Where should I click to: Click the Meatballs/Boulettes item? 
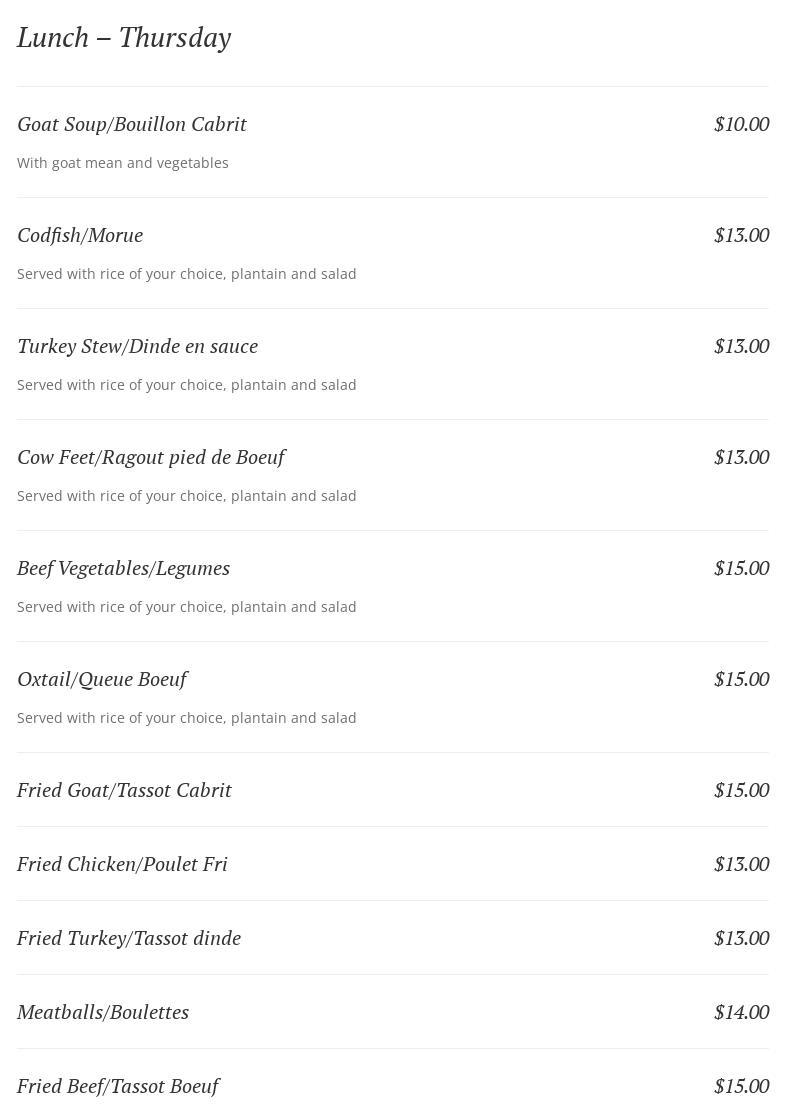pyautogui.click(x=103, y=1012)
